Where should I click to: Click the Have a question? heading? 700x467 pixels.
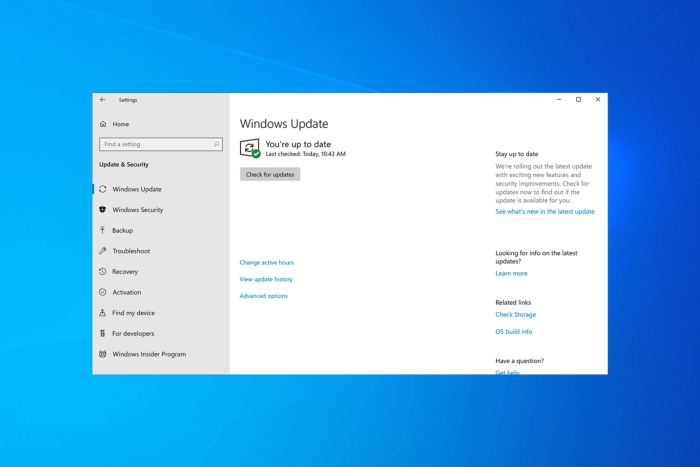point(520,361)
